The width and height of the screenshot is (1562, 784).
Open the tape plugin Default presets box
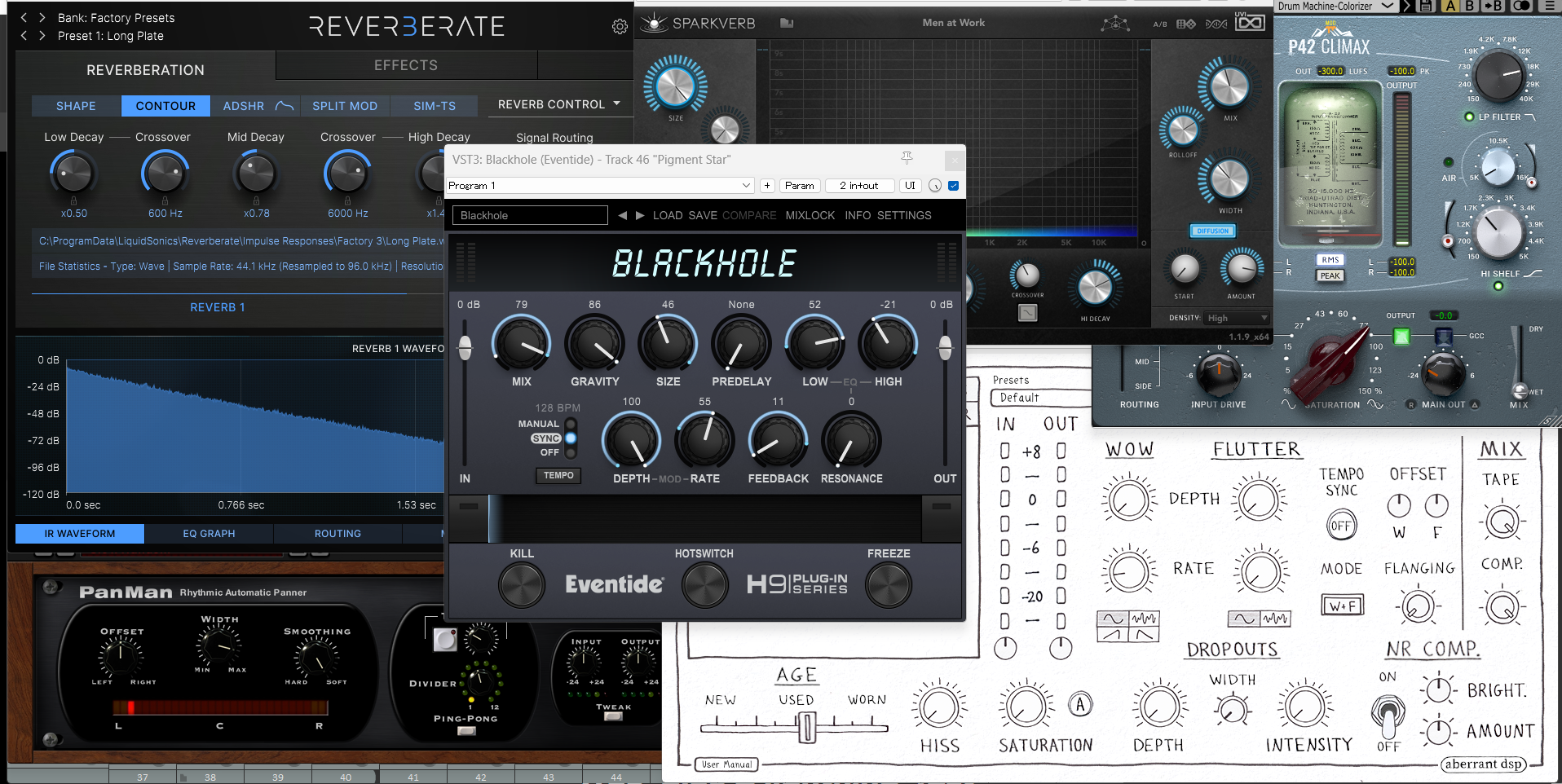click(1041, 398)
